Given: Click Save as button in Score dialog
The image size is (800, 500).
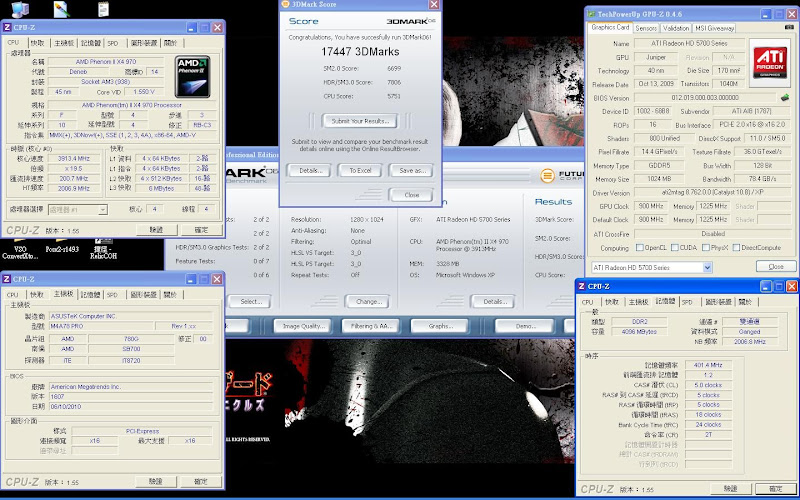Looking at the screenshot, I should click(412, 170).
